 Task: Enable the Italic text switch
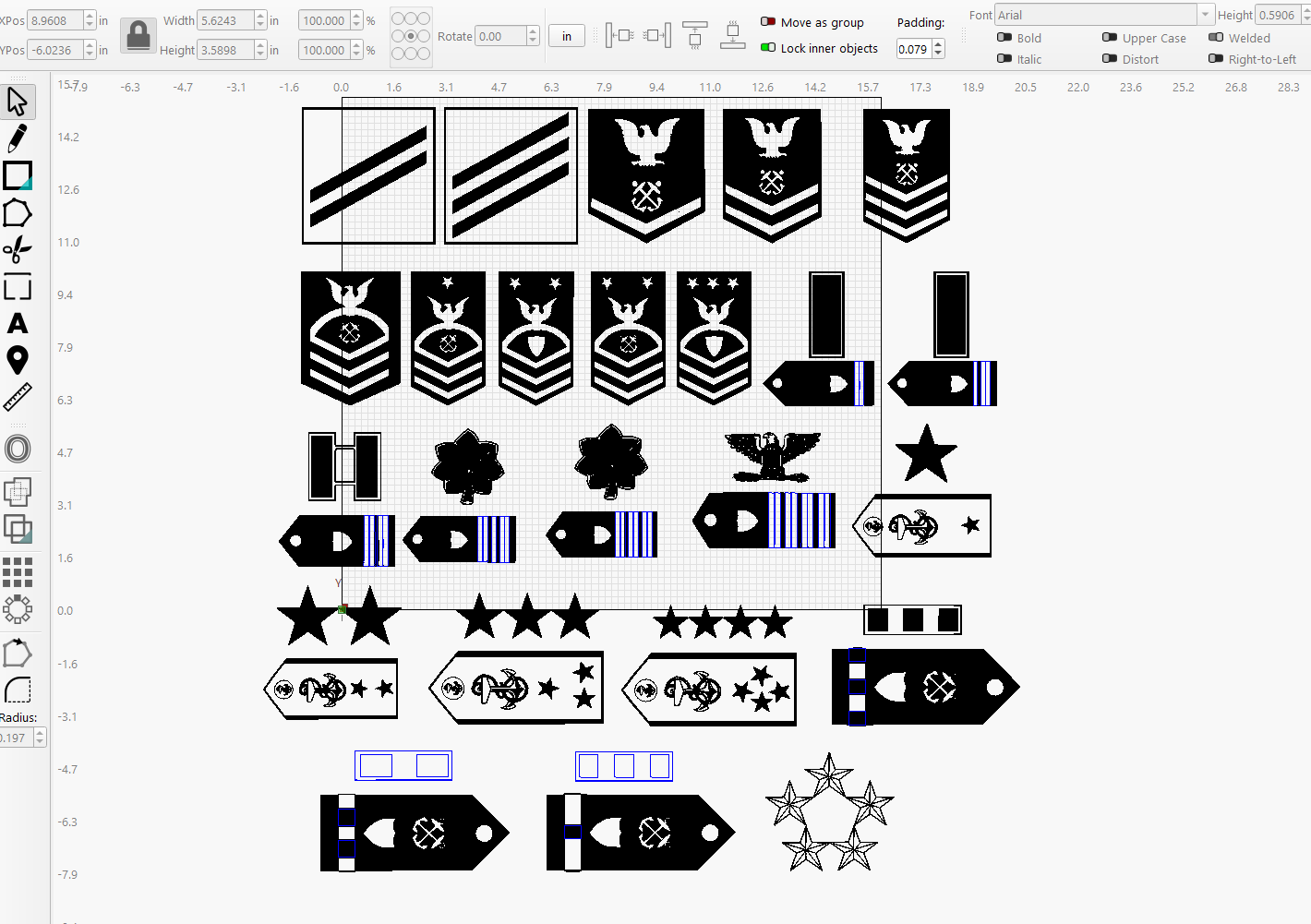[1004, 58]
